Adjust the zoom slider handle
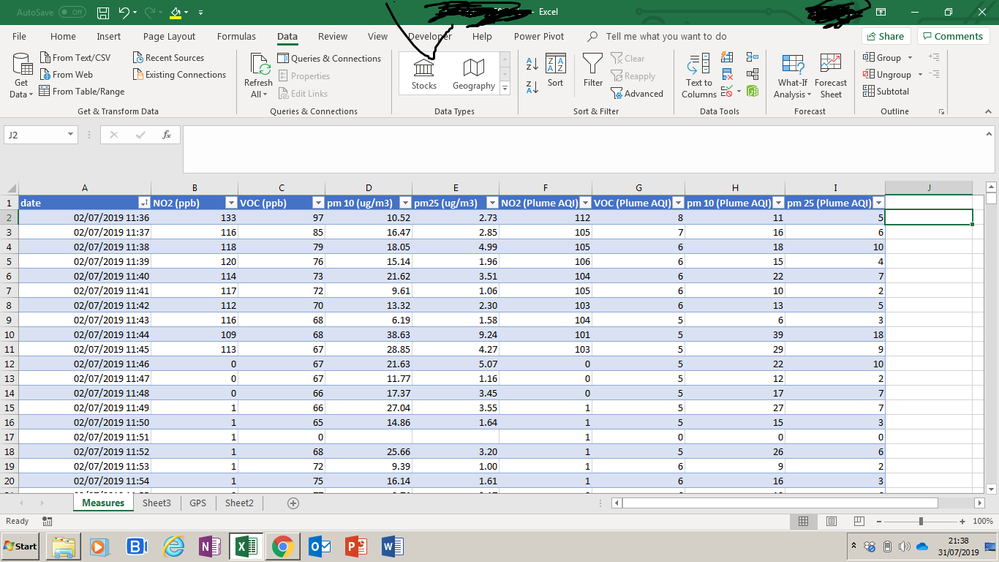The image size is (999, 562). coord(921,521)
